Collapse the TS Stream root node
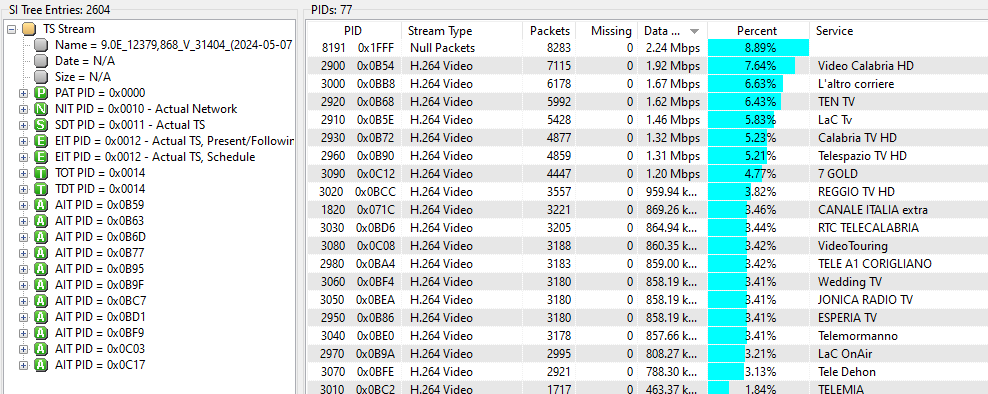Viewport: 988px width, 394px height. [11, 29]
